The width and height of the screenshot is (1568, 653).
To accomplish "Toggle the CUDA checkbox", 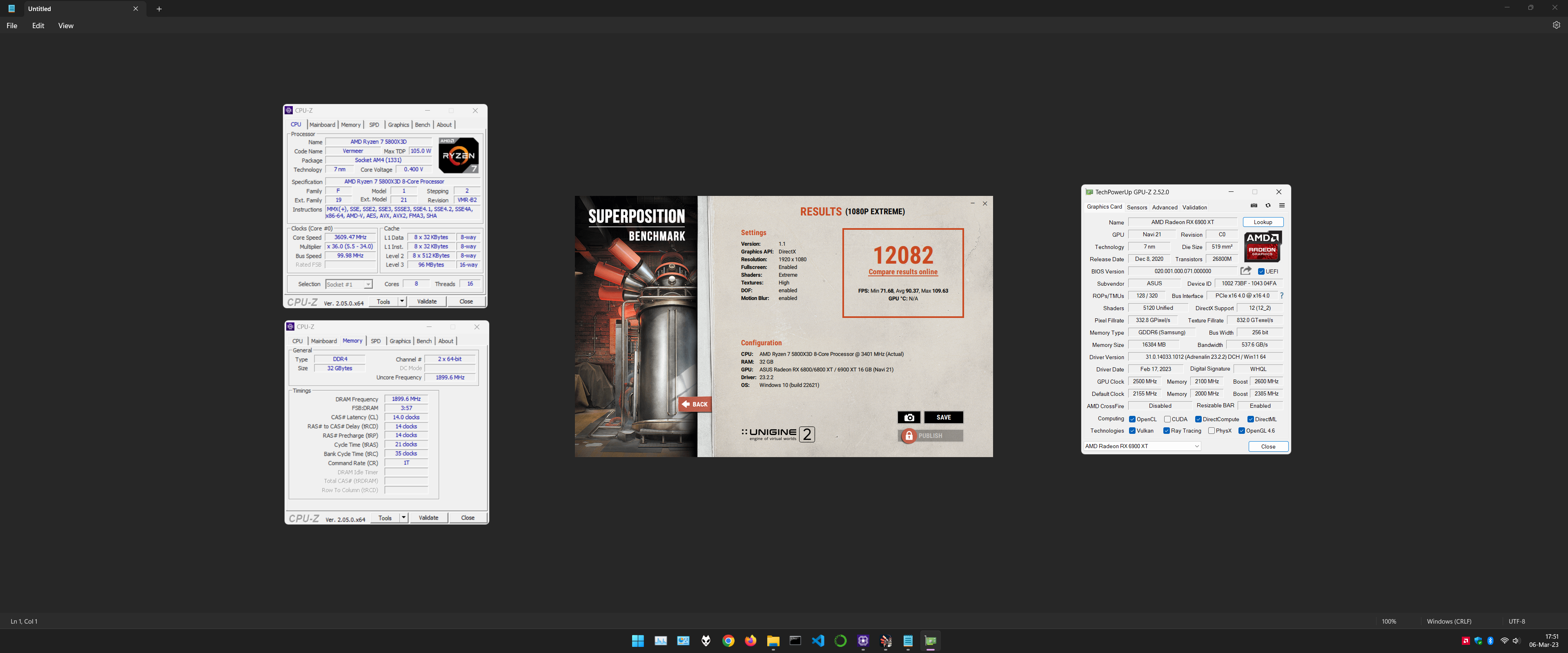I will (1167, 419).
